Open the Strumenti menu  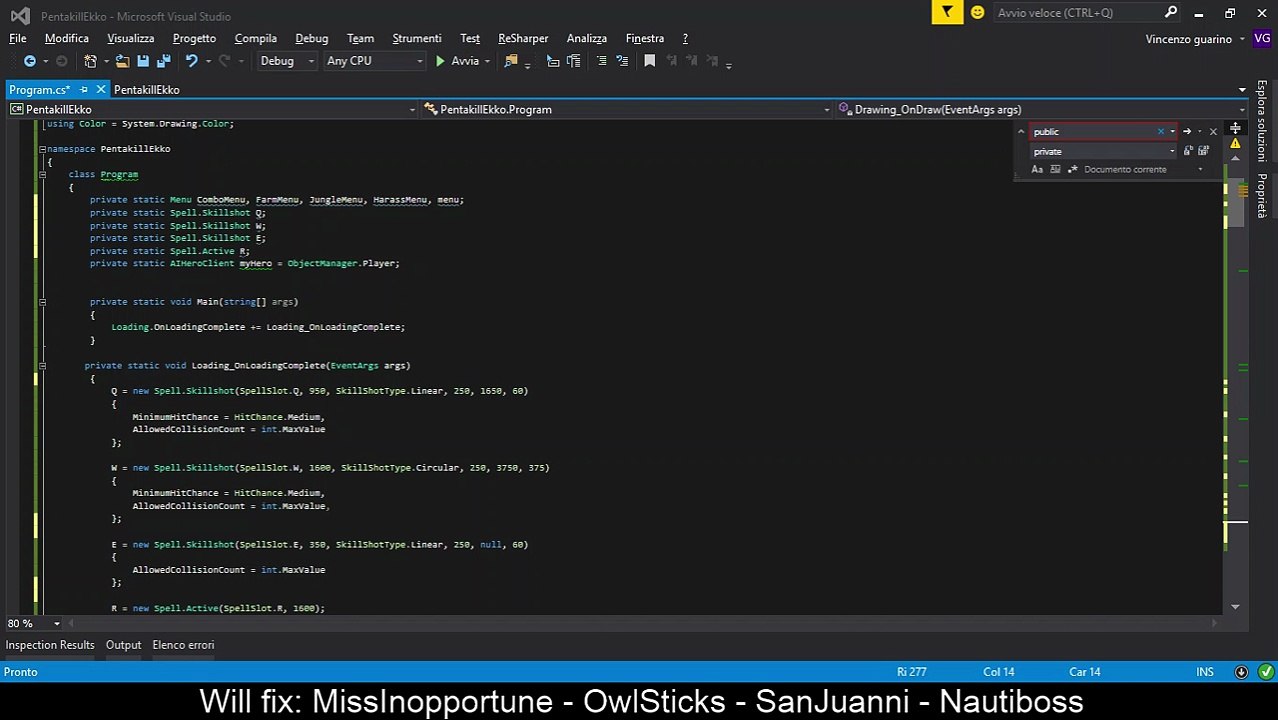click(417, 38)
